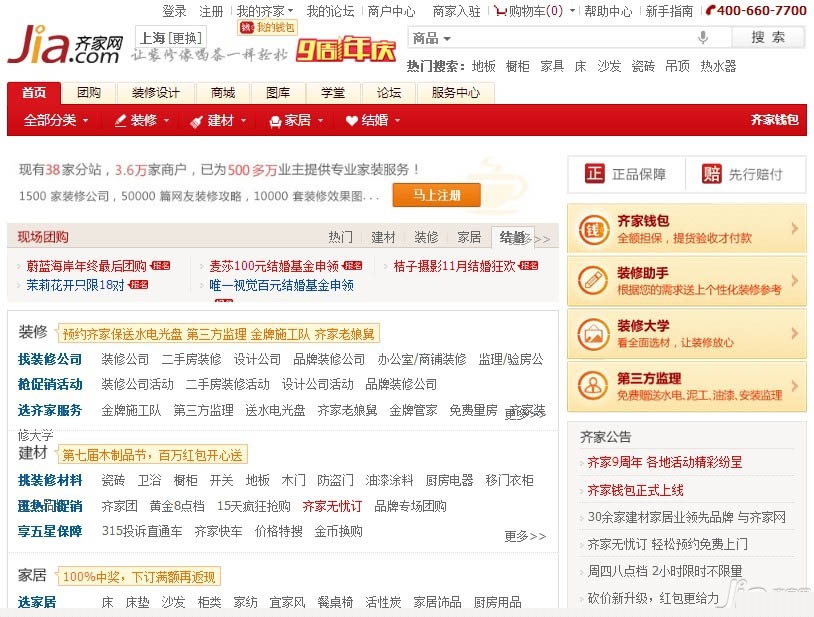The width and height of the screenshot is (814, 617).
Task: Click 齐家无忧订 in 建材 section
Action: (x=332, y=506)
